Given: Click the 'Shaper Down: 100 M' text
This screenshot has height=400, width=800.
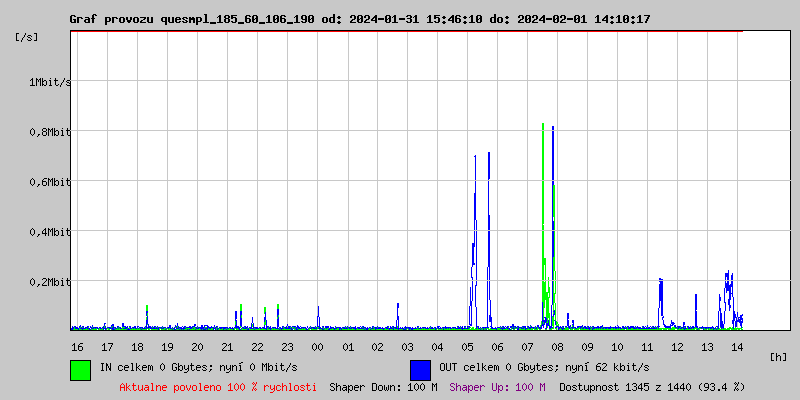Looking at the screenshot, I should pos(383,386).
